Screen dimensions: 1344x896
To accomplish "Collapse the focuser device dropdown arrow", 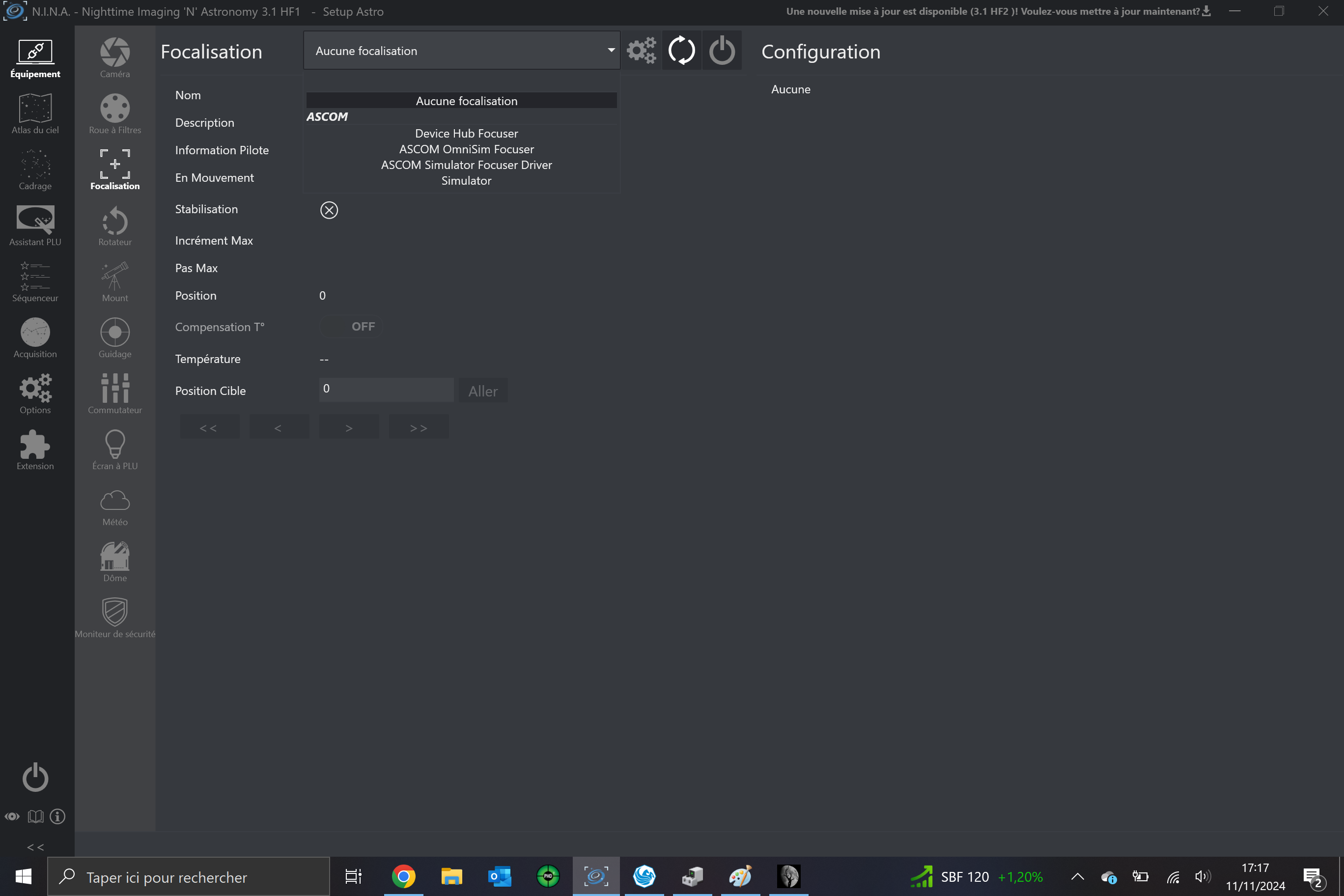I will (611, 50).
